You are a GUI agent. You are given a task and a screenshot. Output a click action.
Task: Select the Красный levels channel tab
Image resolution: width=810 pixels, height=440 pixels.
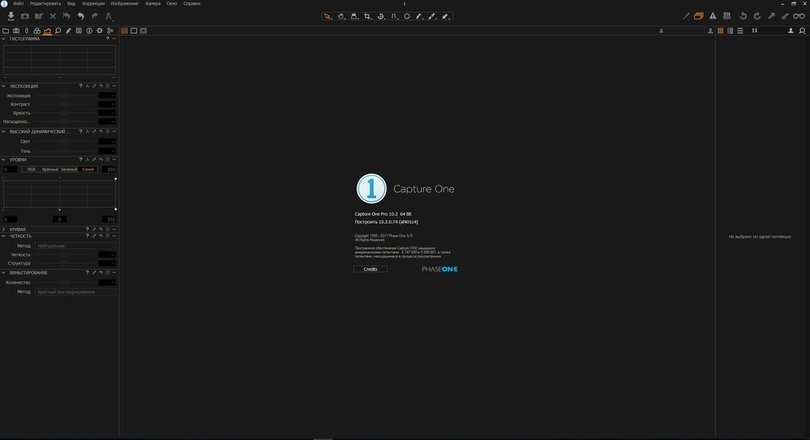[50, 169]
